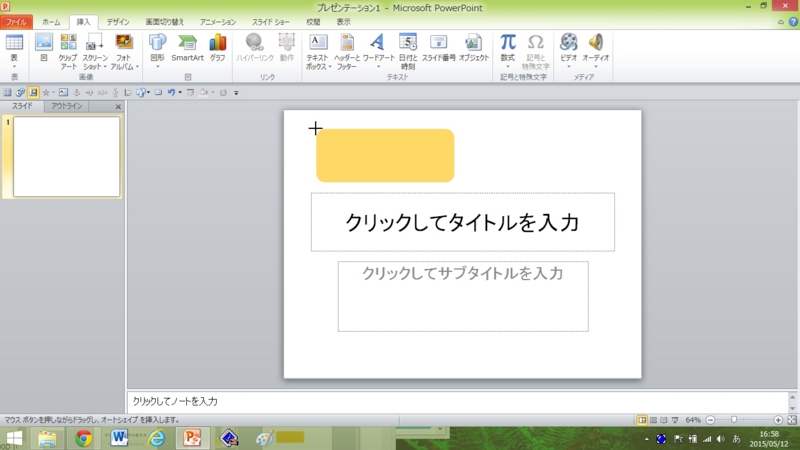Zoom out with the minus button
Viewport: 800px width, 450px height.
tap(710, 420)
